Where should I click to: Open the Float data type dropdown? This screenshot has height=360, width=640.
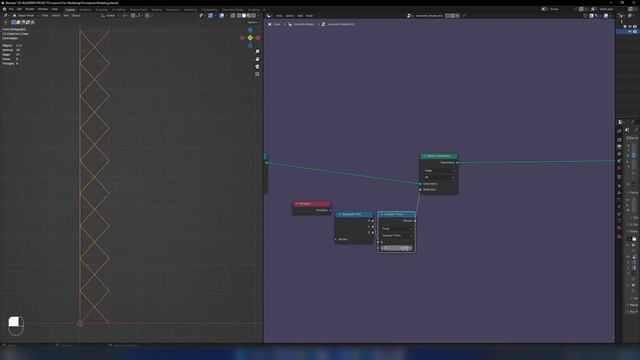coord(397,229)
